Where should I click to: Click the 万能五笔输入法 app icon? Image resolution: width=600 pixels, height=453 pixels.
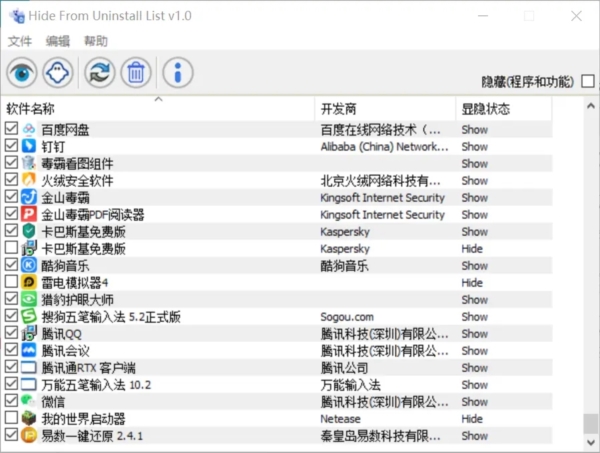click(29, 385)
